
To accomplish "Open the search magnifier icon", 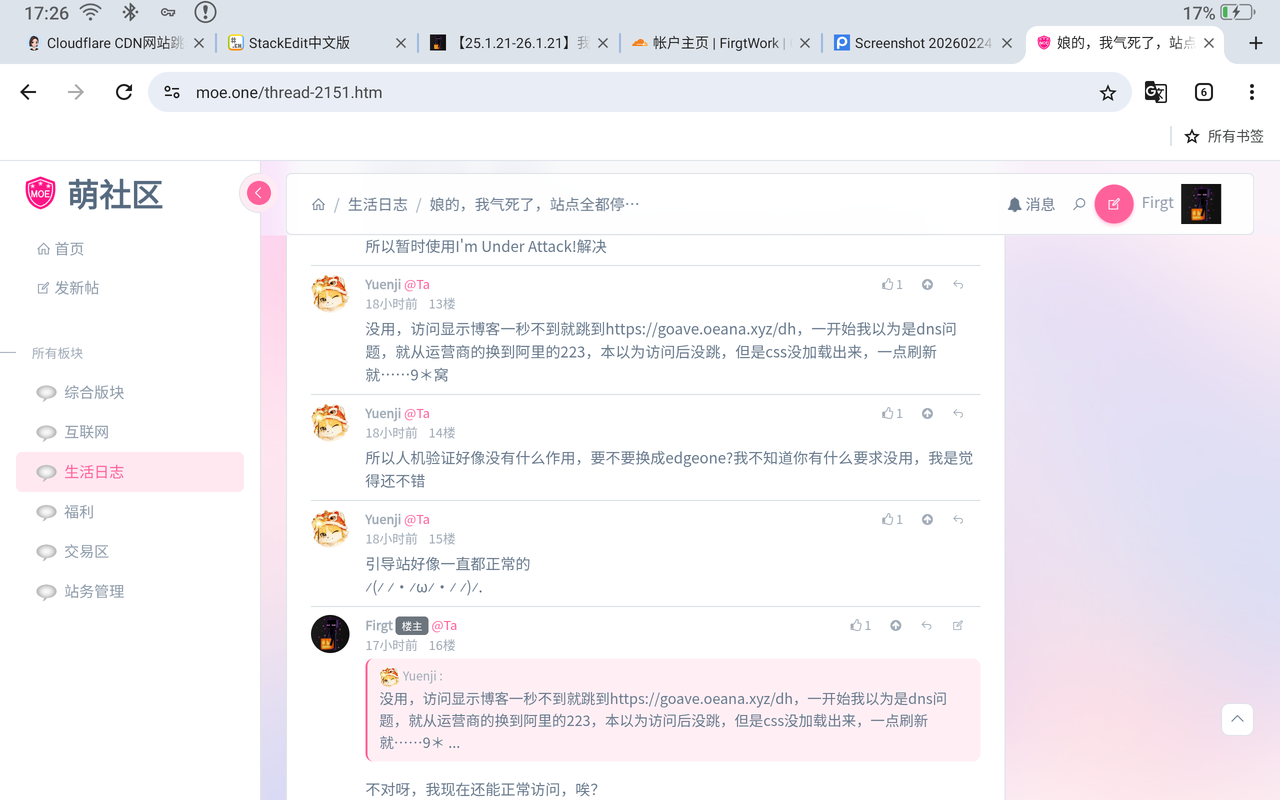I will click(1079, 204).
